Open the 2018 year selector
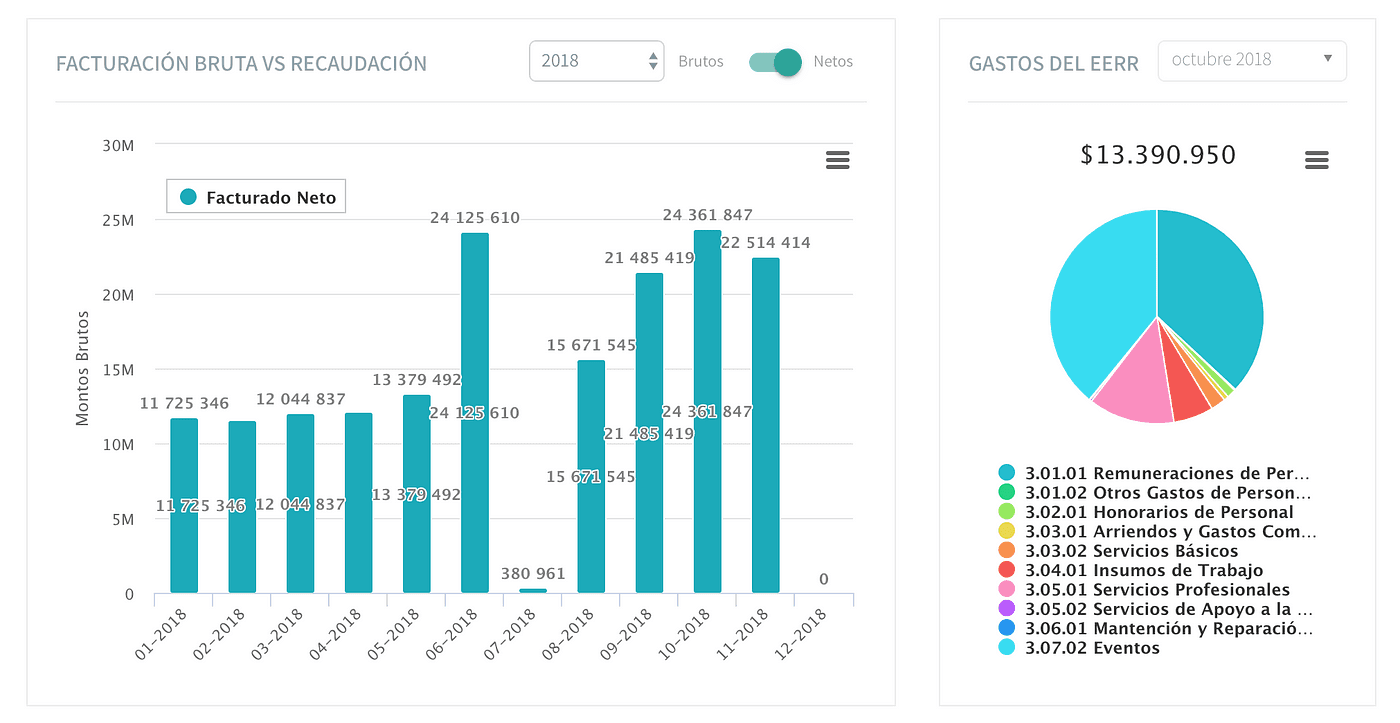This screenshot has width=1400, height=723. [x=596, y=61]
